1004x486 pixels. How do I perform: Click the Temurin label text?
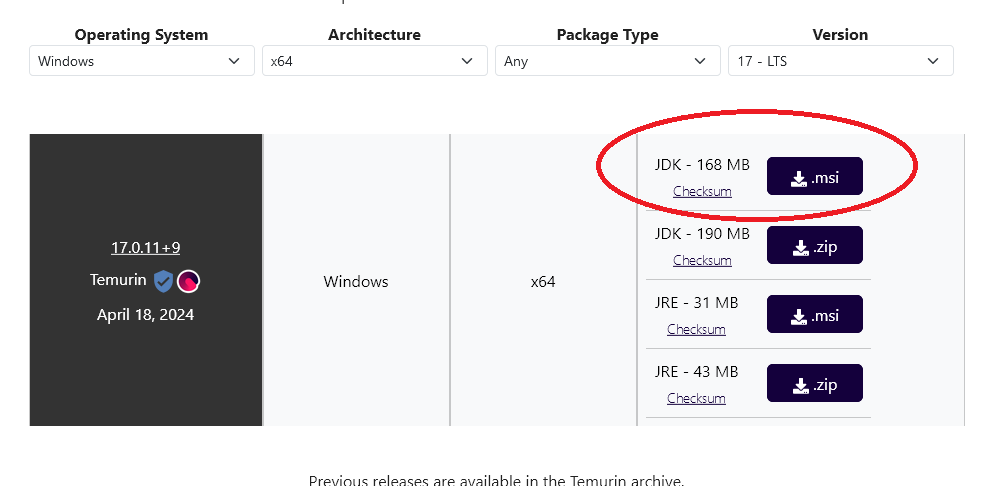118,280
